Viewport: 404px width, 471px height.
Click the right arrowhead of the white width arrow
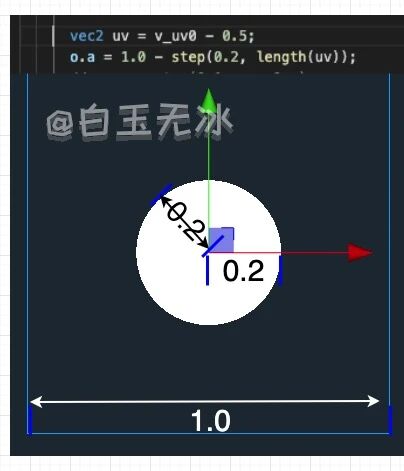click(x=373, y=401)
